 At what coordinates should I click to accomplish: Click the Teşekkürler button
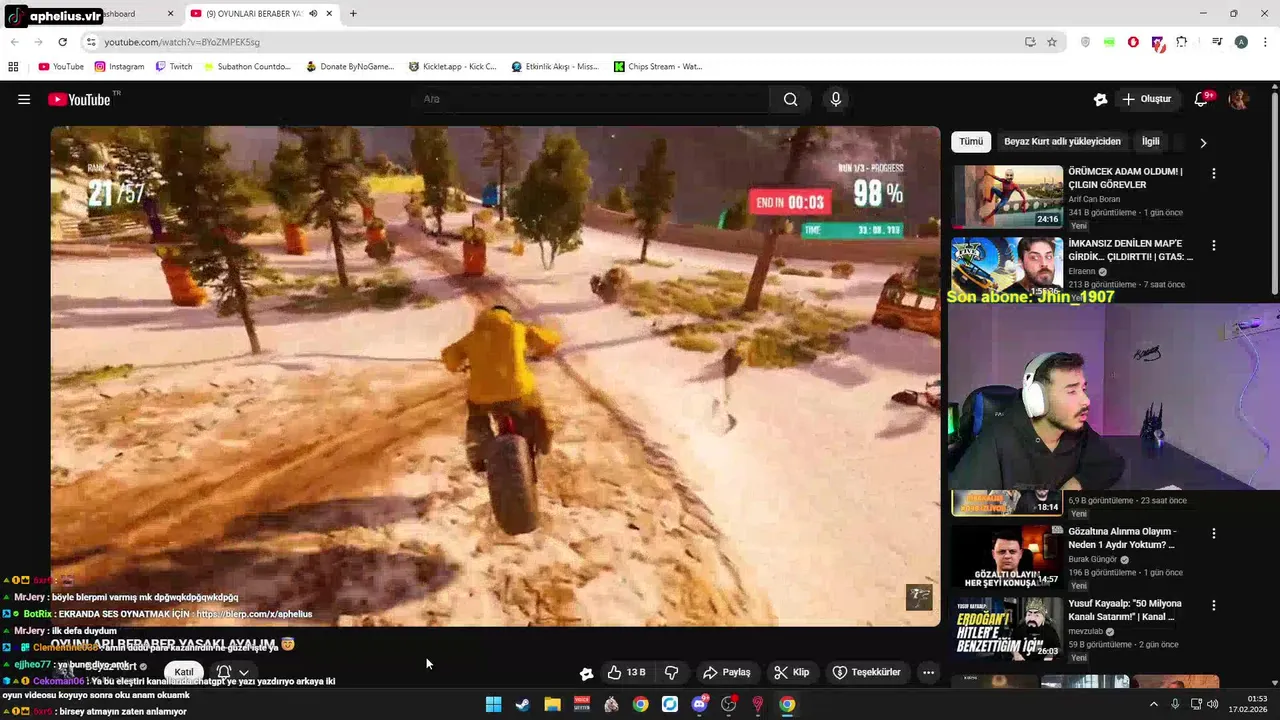coord(866,672)
